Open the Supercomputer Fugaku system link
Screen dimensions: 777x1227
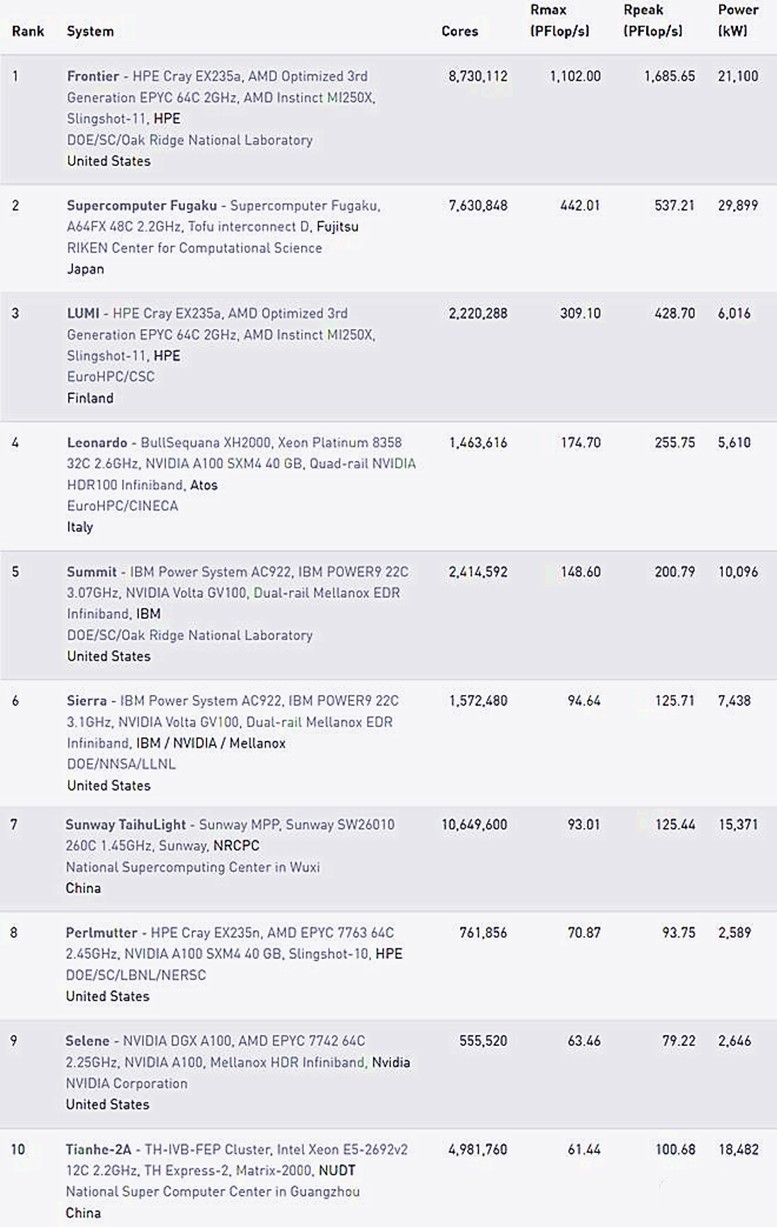tap(129, 205)
